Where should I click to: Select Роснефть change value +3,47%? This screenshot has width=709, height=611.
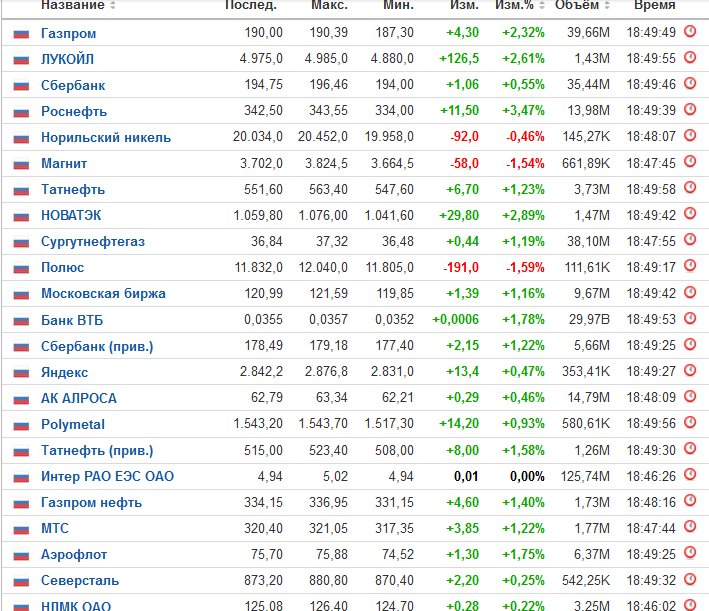pos(523,111)
